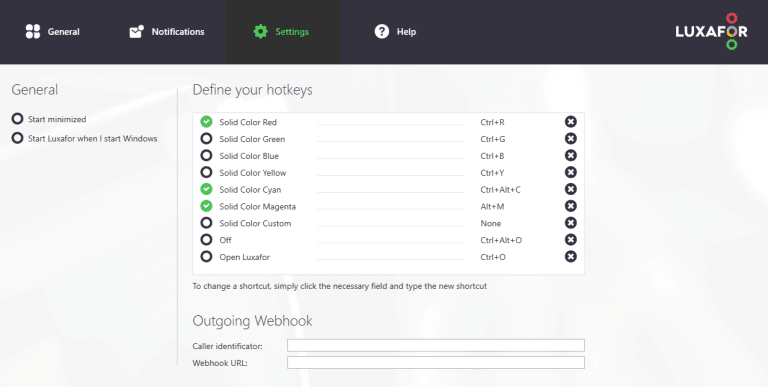Click the Outgoing Webhook heading

[252, 321]
